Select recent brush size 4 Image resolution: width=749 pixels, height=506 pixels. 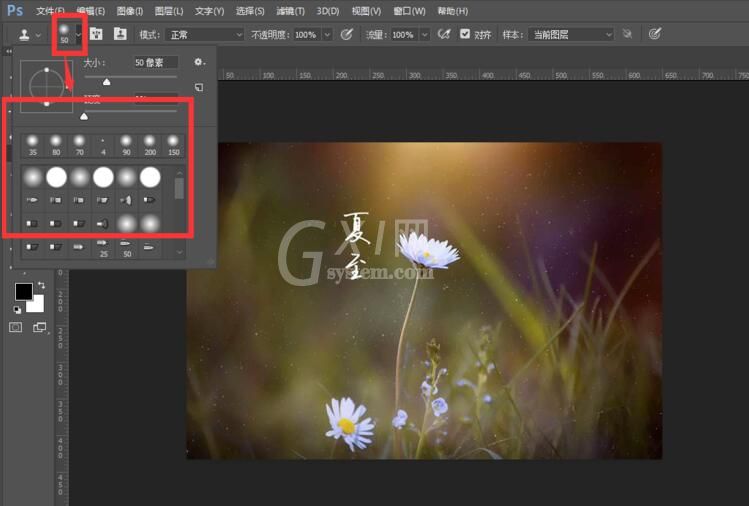click(x=103, y=145)
